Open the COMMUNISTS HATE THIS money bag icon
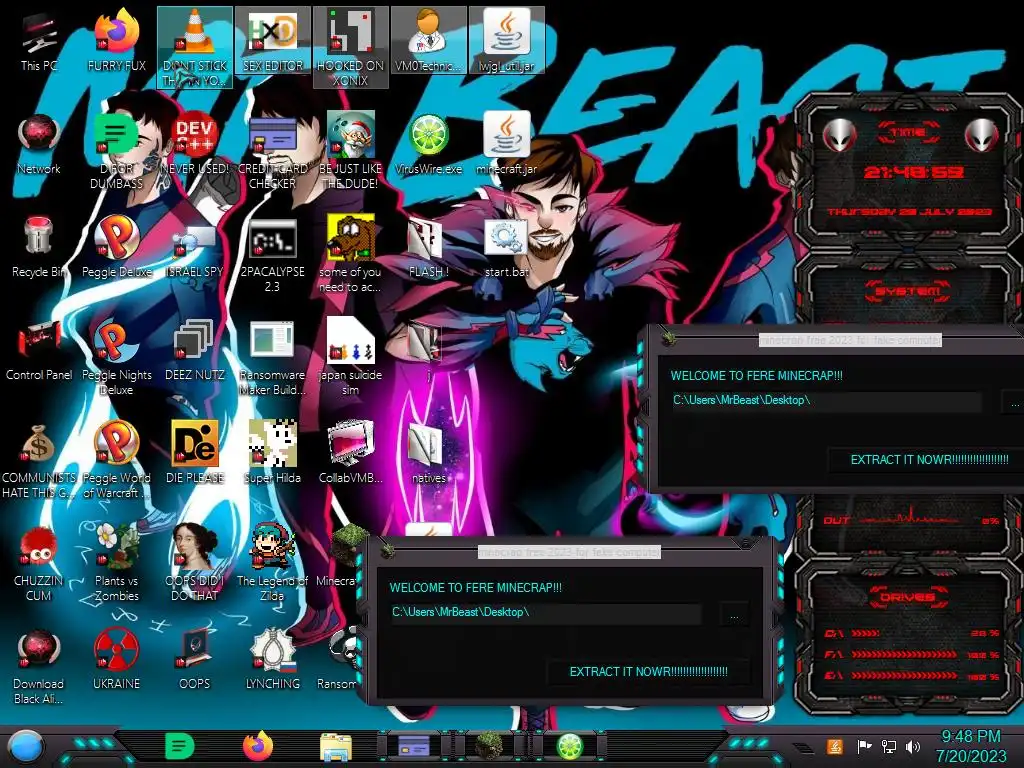Image resolution: width=1024 pixels, height=768 pixels. point(39,460)
